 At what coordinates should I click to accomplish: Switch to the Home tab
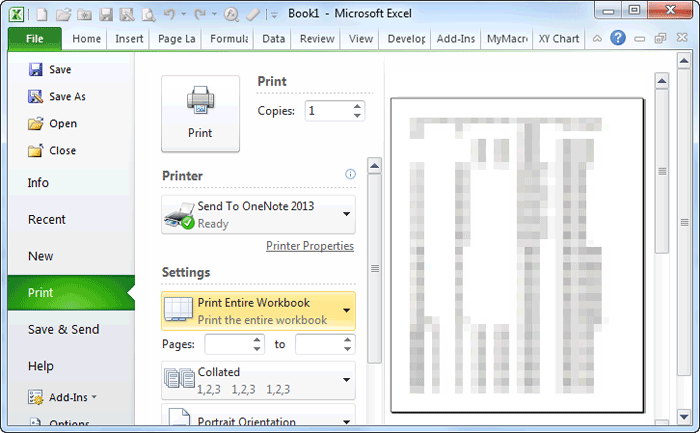[86, 39]
